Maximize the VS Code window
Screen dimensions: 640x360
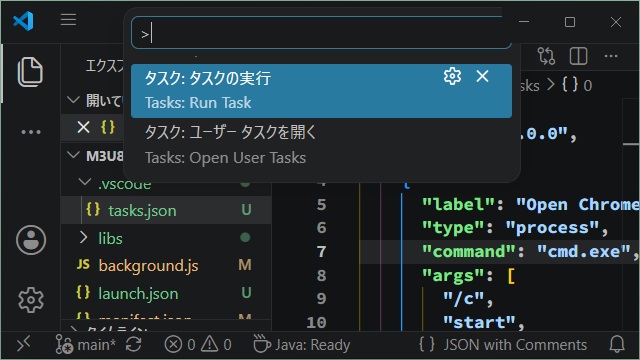coord(570,22)
